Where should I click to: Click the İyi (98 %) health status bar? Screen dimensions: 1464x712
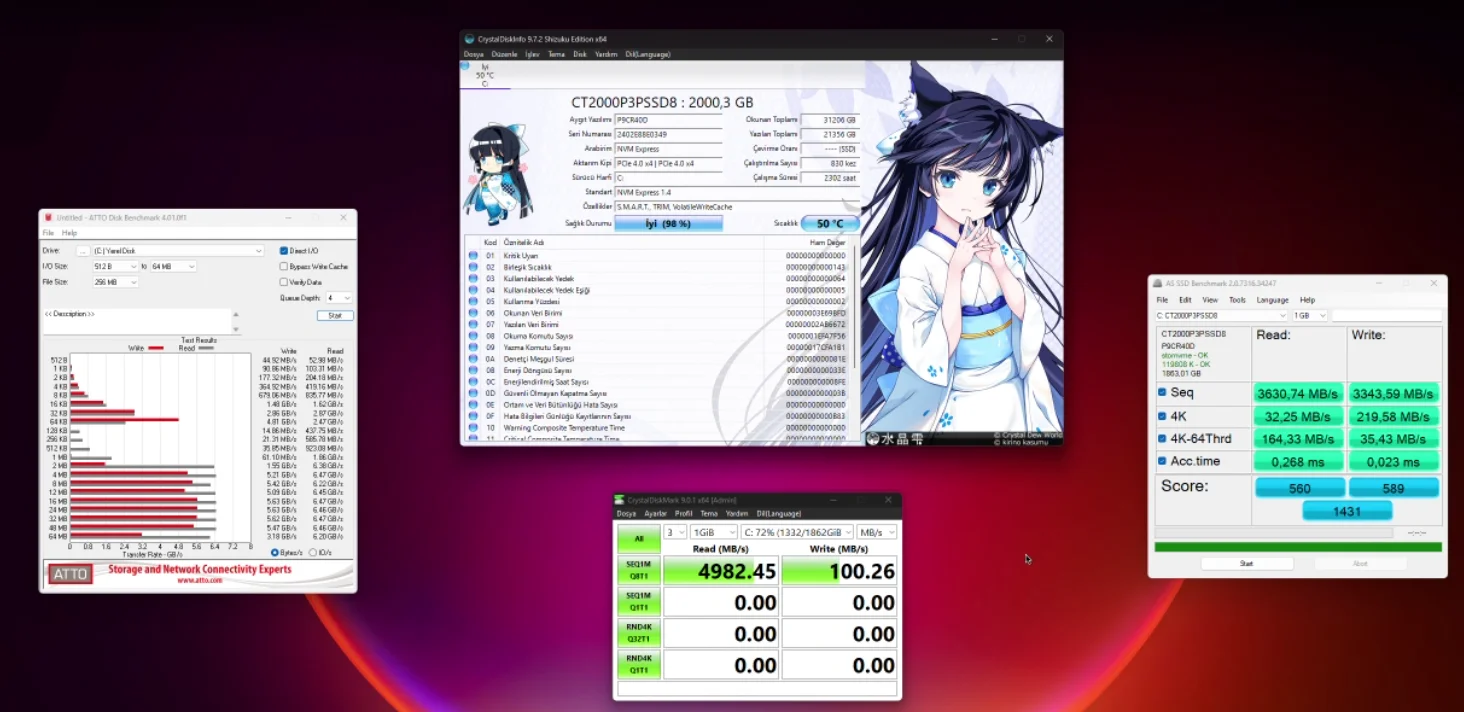[x=668, y=224]
